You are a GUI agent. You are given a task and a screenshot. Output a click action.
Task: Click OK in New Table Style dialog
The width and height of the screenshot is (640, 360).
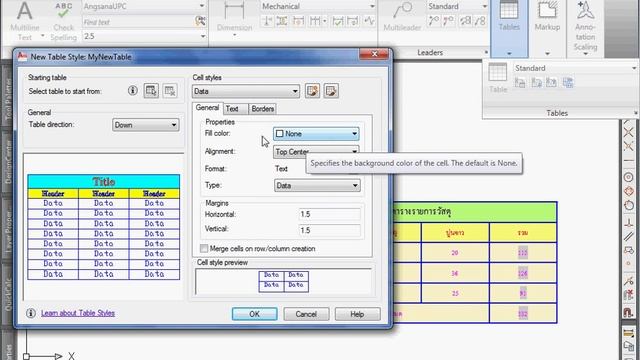[254, 314]
